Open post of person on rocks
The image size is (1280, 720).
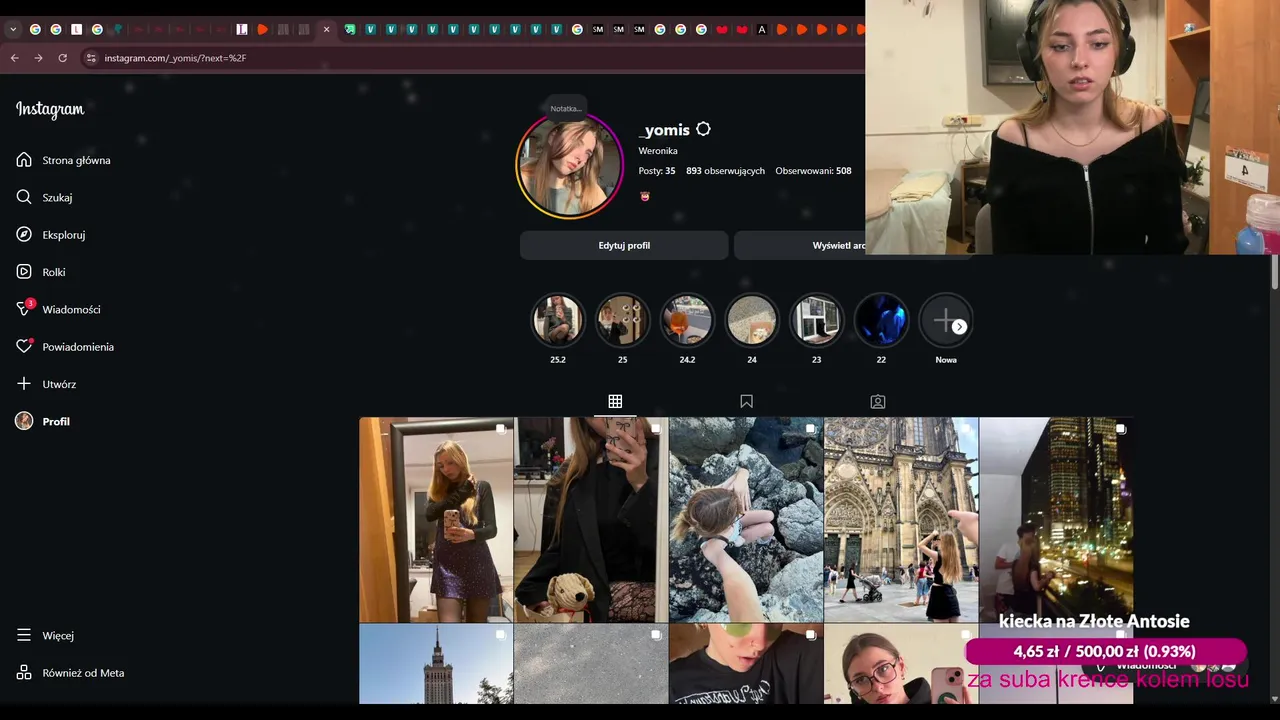(746, 520)
